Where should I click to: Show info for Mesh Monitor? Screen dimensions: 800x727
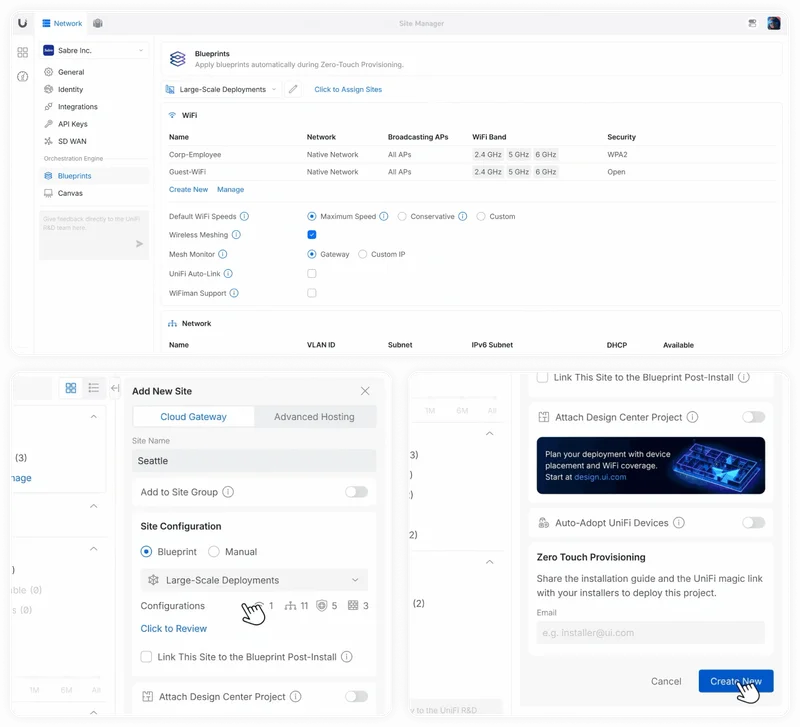click(x=223, y=254)
